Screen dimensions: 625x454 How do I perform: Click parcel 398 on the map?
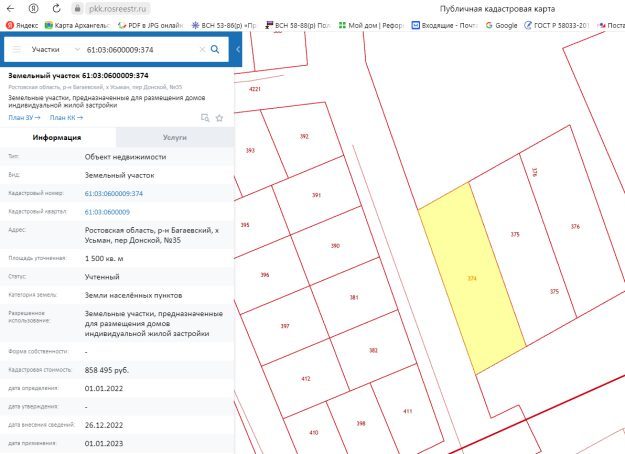coord(361,423)
